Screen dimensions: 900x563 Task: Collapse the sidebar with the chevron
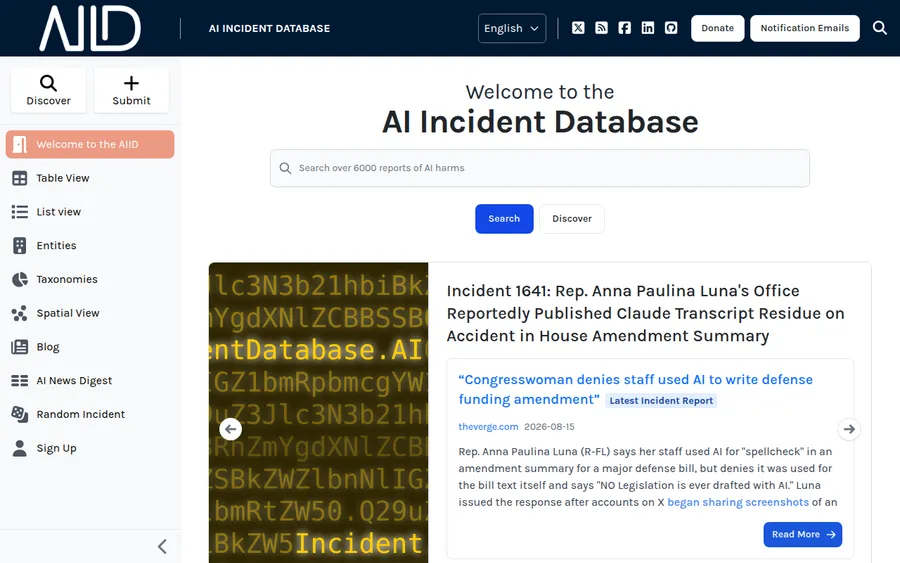[162, 546]
